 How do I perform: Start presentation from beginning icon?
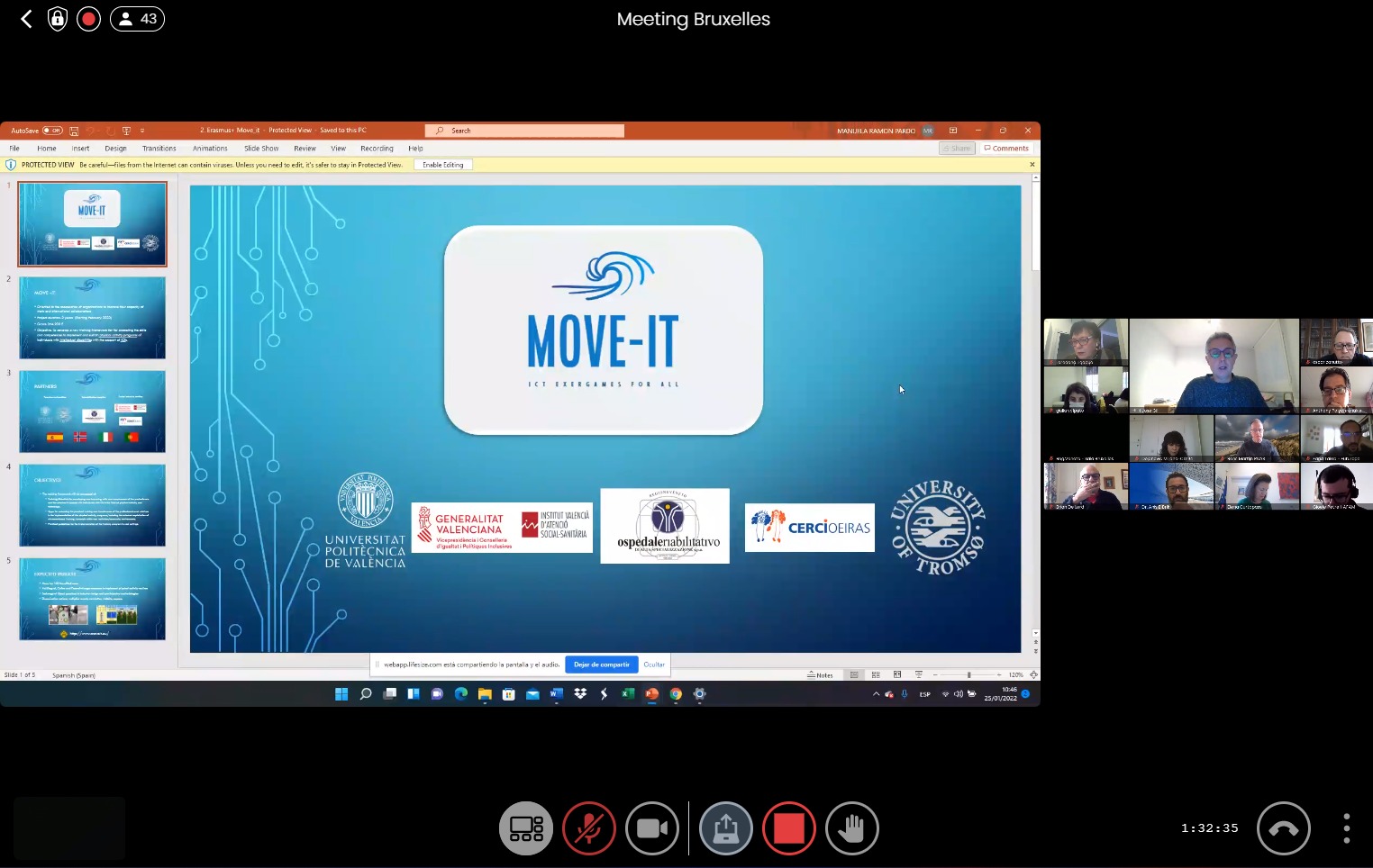[126, 131]
